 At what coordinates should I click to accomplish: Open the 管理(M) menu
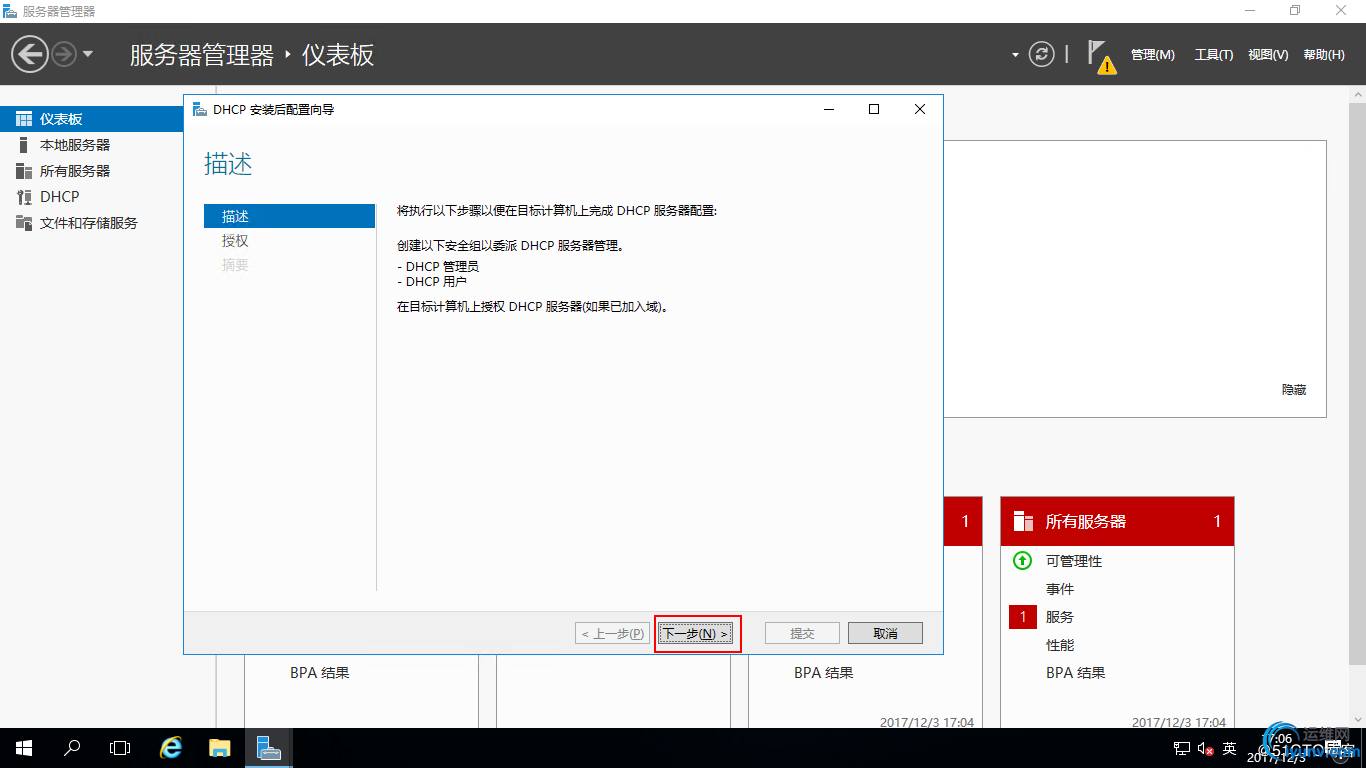pos(1153,55)
